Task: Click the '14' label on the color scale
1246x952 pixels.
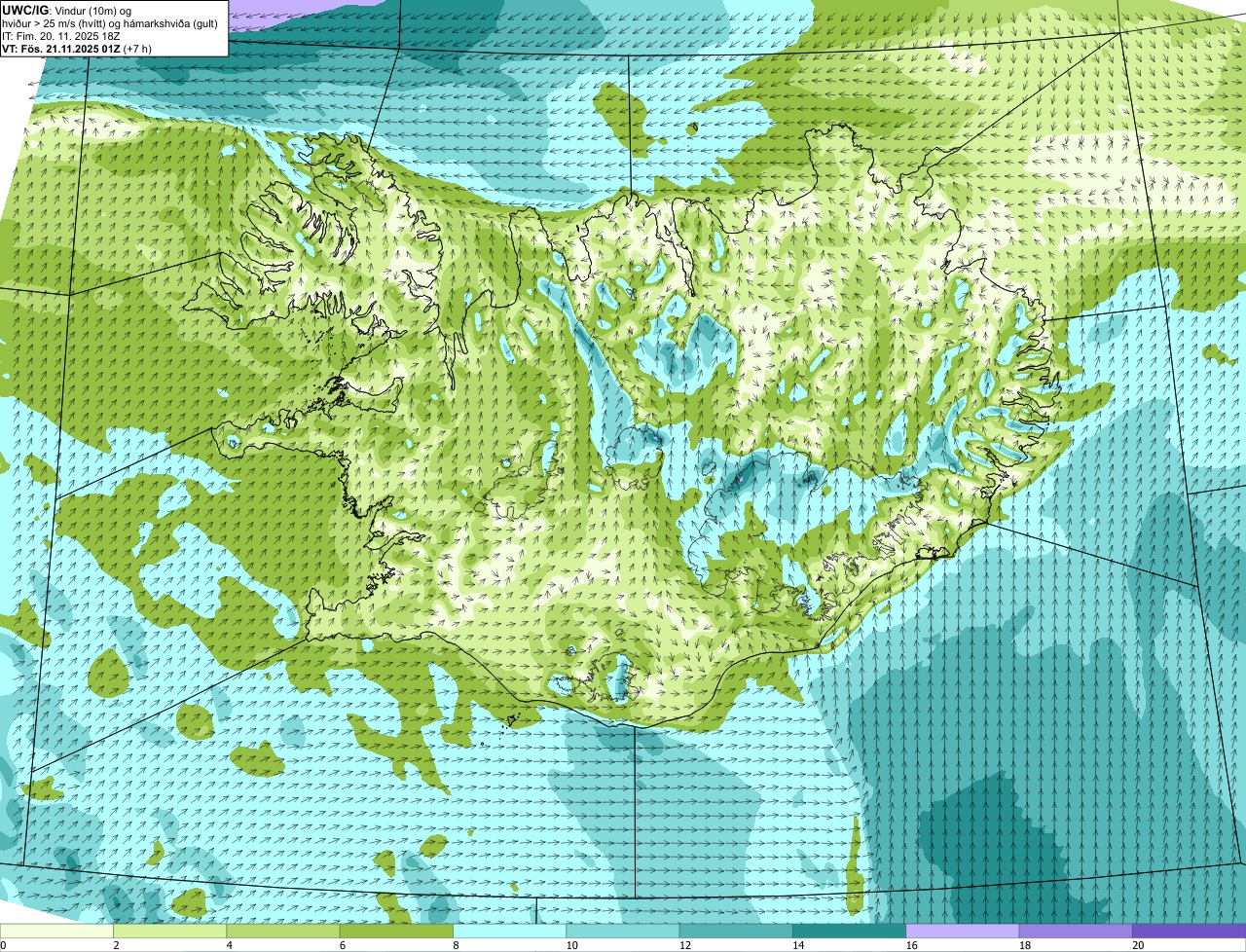Action: point(796,945)
